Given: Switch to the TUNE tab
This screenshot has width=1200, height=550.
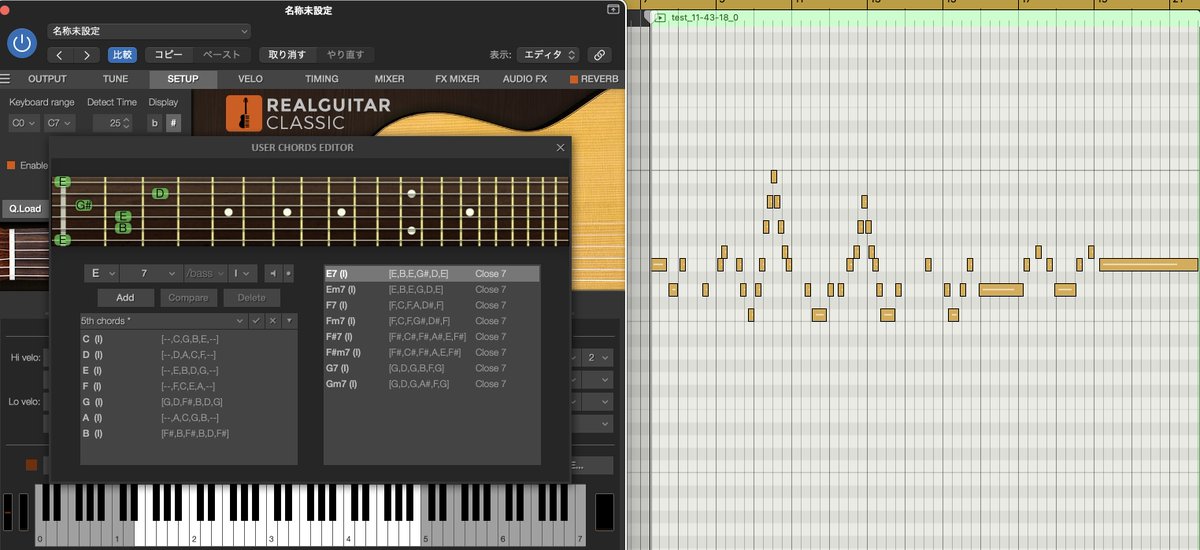Looking at the screenshot, I should click(x=115, y=79).
